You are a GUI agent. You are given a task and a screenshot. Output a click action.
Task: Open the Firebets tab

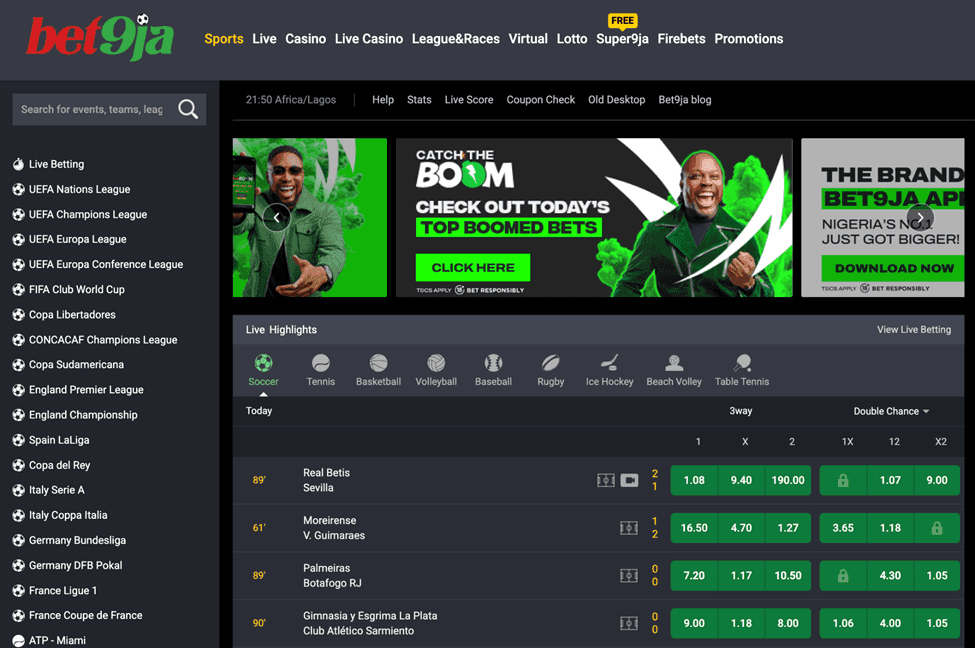(682, 39)
